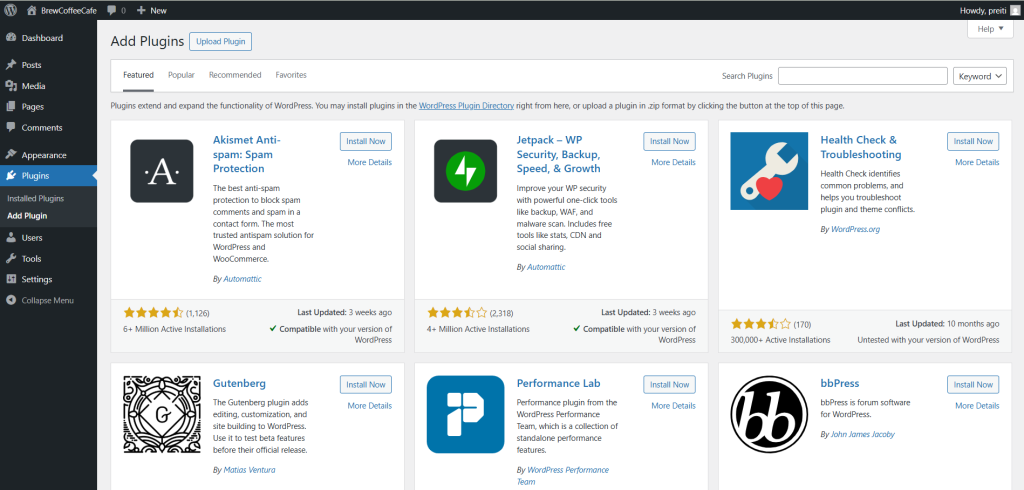Open More Details for bbPress
The image size is (1024, 490).
[x=977, y=406]
